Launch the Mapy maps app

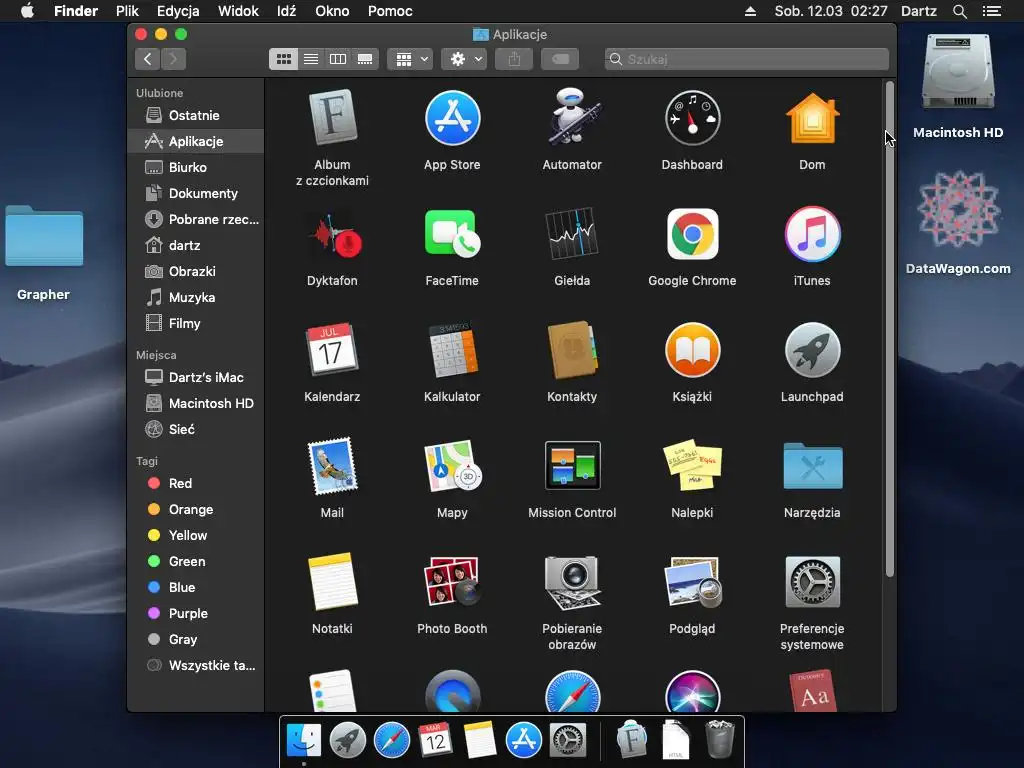[x=452, y=466]
